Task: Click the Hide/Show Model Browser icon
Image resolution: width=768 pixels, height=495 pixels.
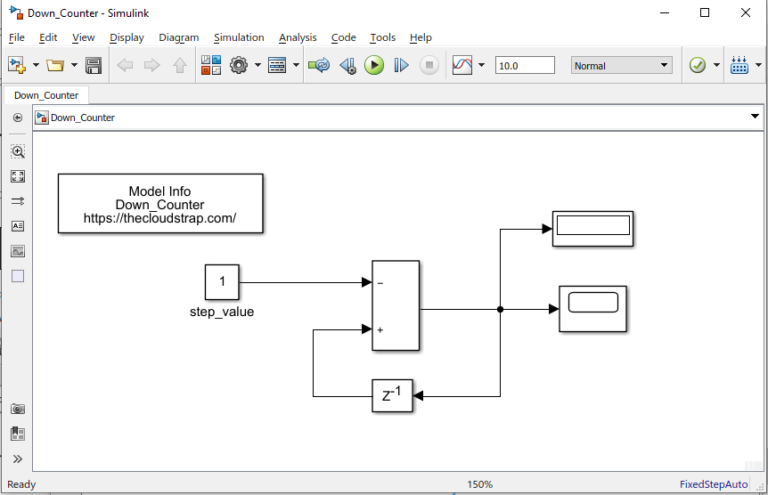Action: 18,118
